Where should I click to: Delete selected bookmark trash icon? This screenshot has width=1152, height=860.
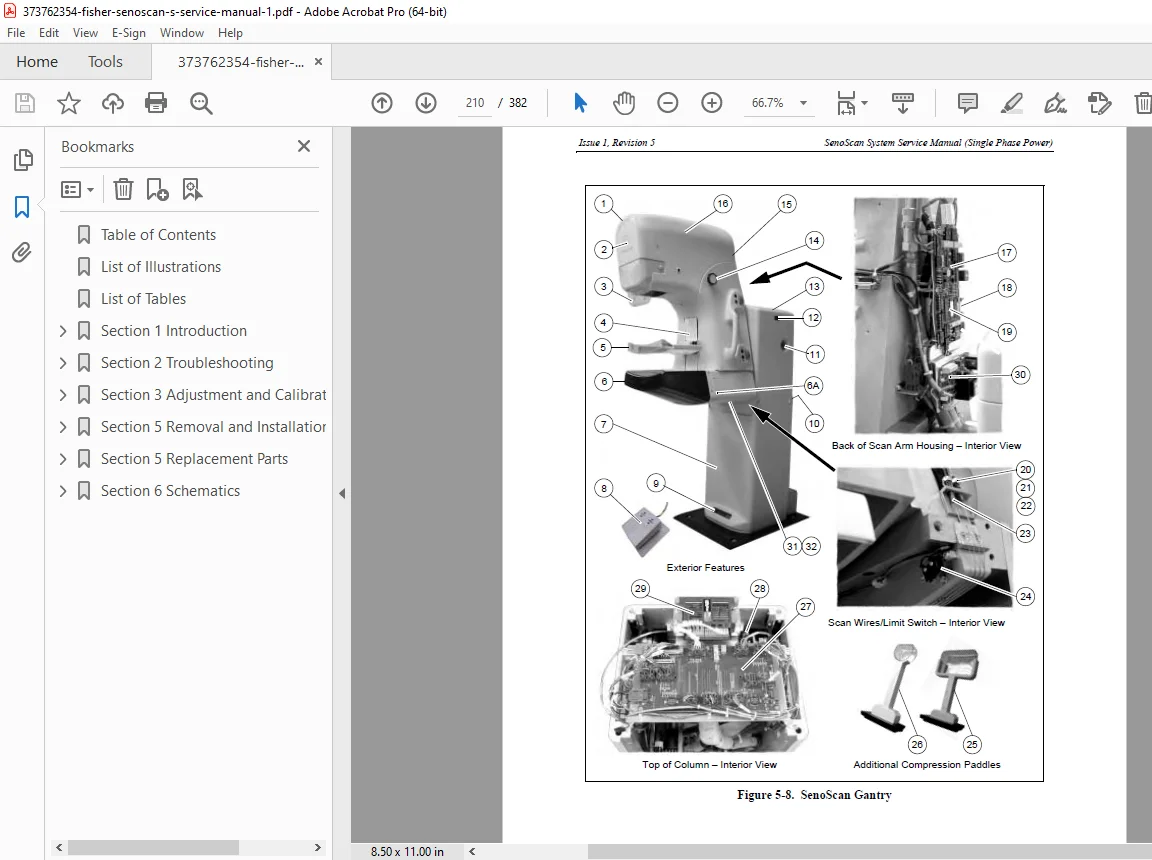pyautogui.click(x=123, y=189)
